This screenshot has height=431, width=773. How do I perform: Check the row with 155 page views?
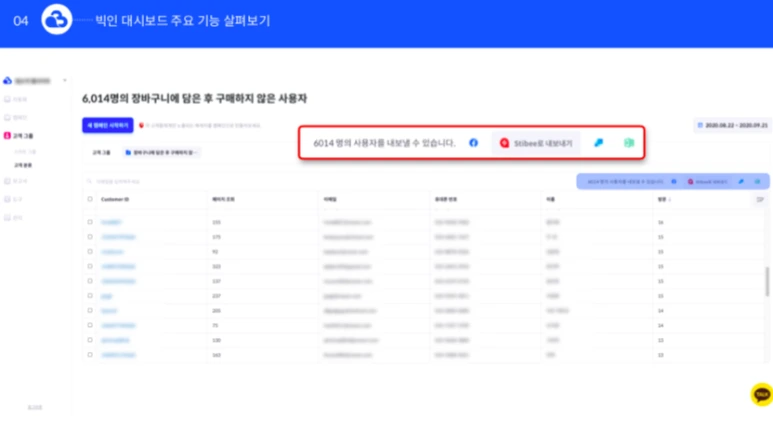click(90, 222)
